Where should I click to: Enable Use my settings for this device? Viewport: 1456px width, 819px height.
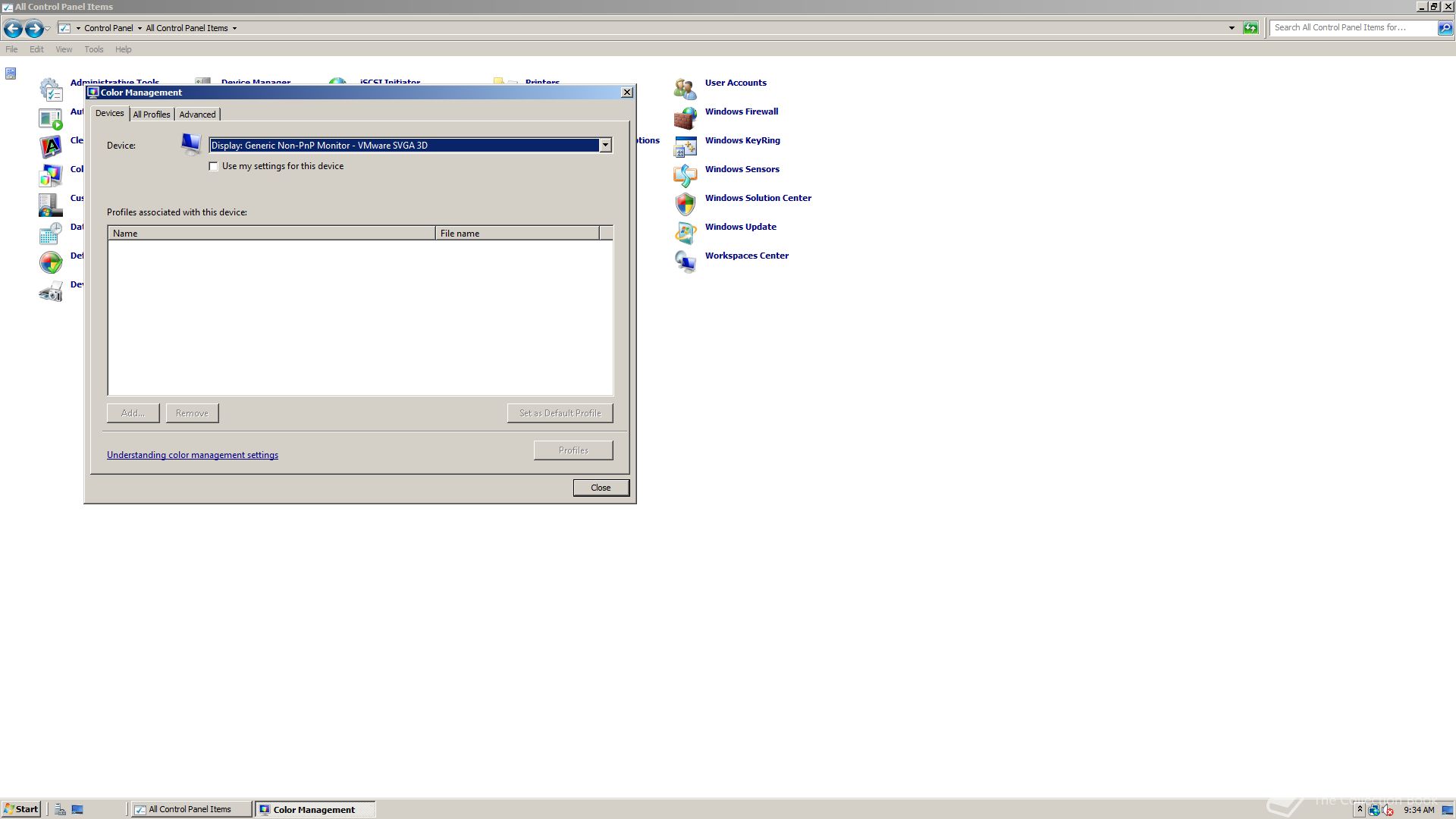coord(214,166)
